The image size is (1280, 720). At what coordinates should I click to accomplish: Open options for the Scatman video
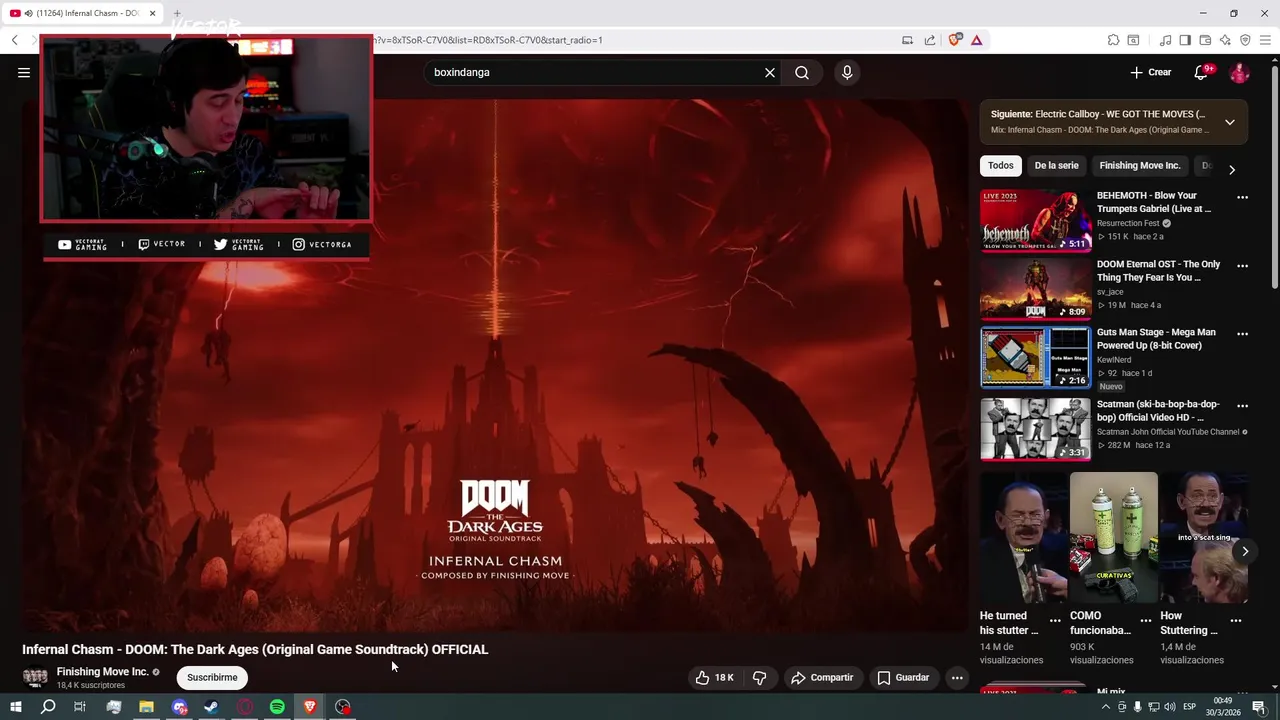tap(1242, 405)
